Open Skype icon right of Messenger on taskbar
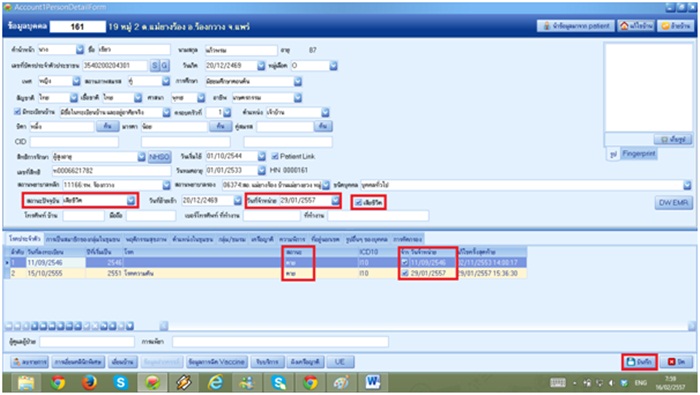The height and width of the screenshot is (395, 700). pos(279,383)
